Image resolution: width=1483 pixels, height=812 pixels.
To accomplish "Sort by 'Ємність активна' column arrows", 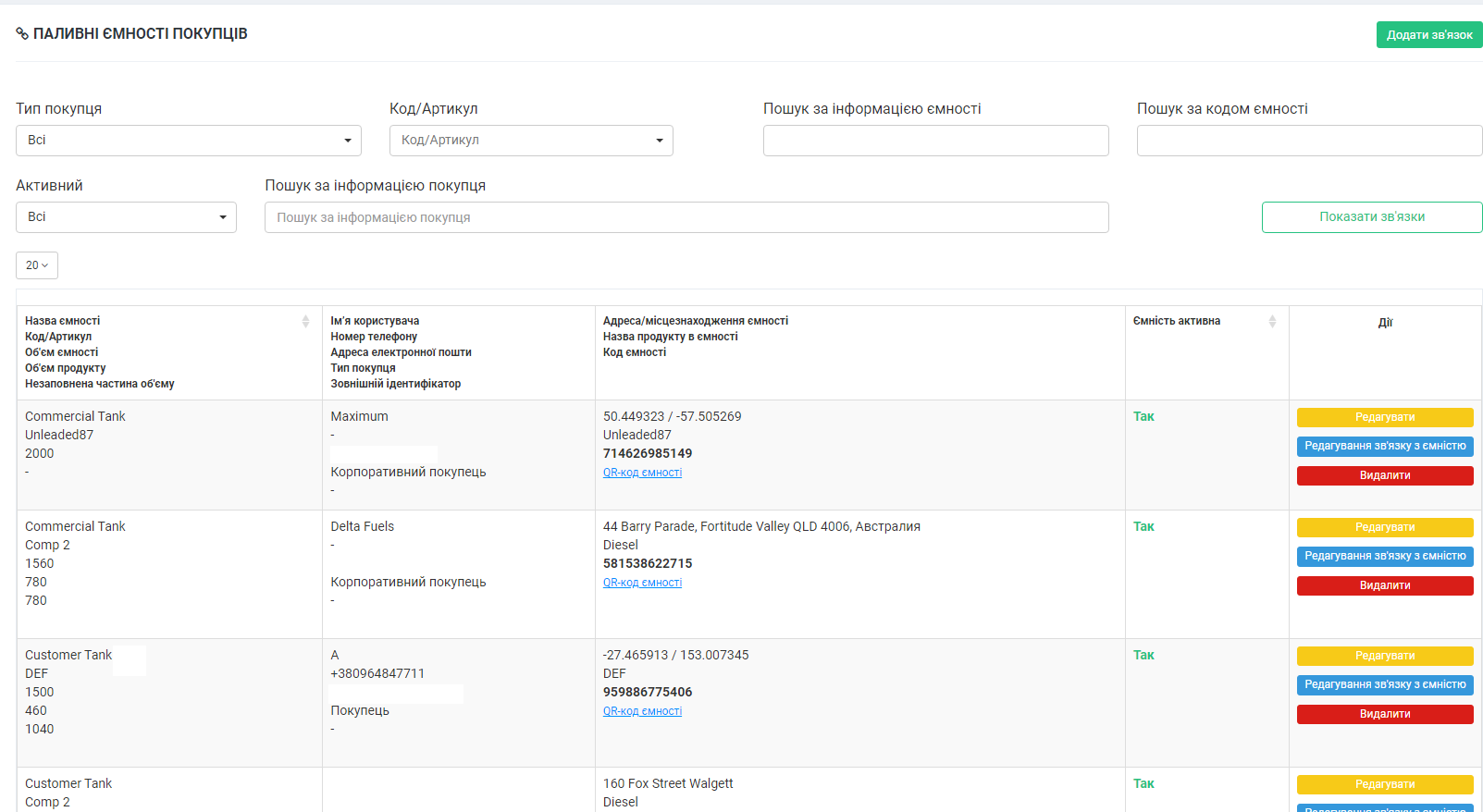I will coord(1272,321).
